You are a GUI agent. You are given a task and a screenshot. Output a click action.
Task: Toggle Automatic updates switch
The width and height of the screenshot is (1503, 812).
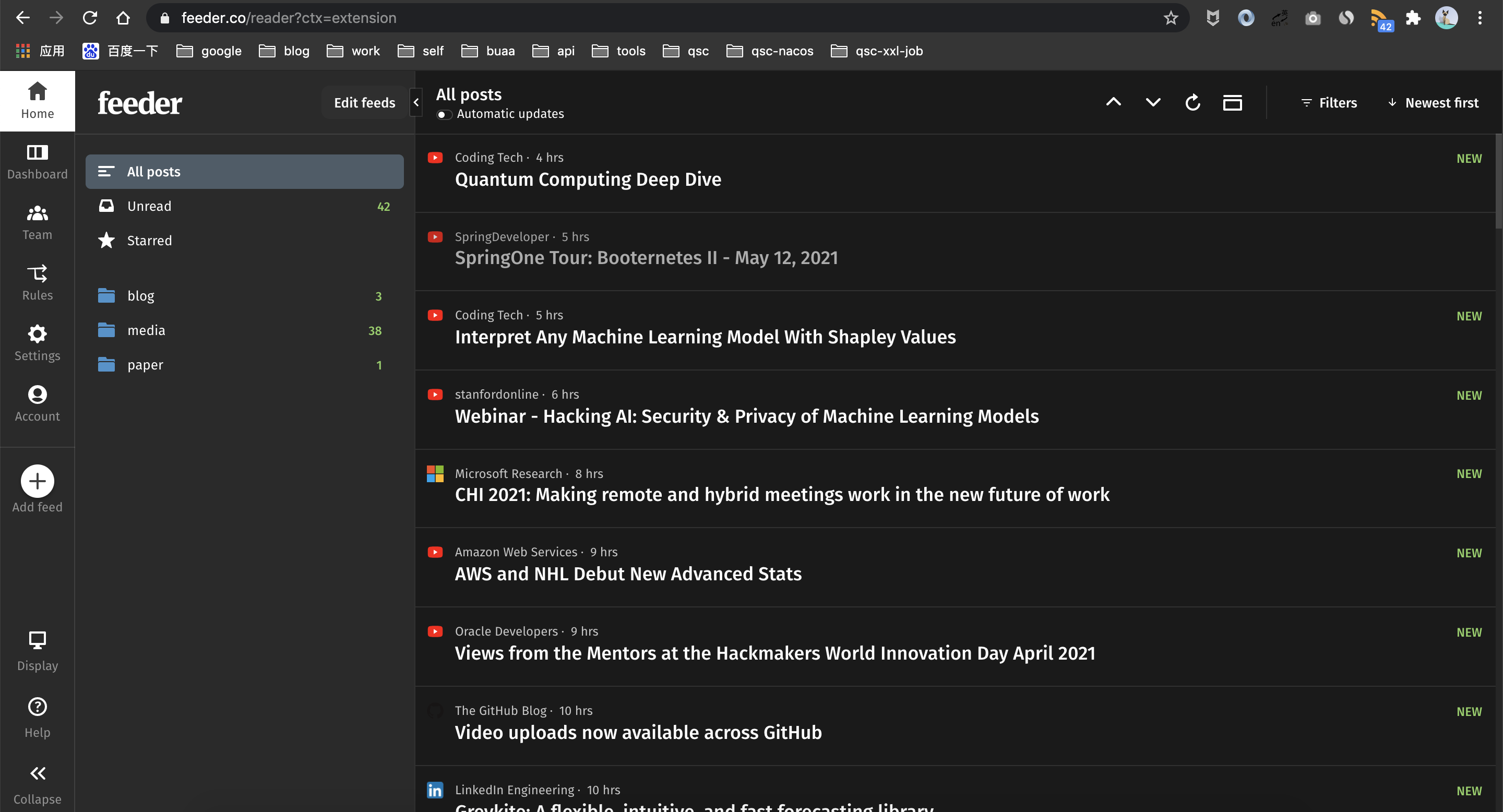click(x=444, y=114)
